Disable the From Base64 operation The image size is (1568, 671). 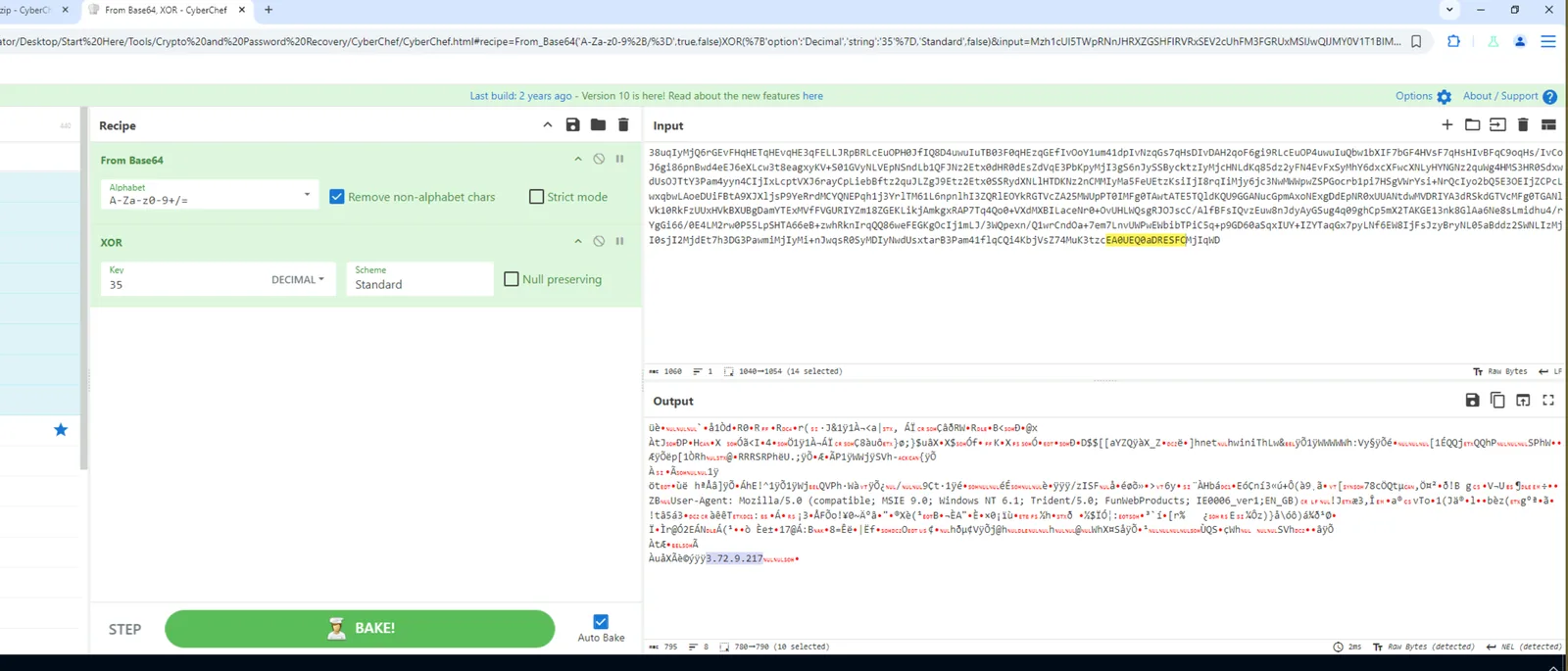point(599,159)
